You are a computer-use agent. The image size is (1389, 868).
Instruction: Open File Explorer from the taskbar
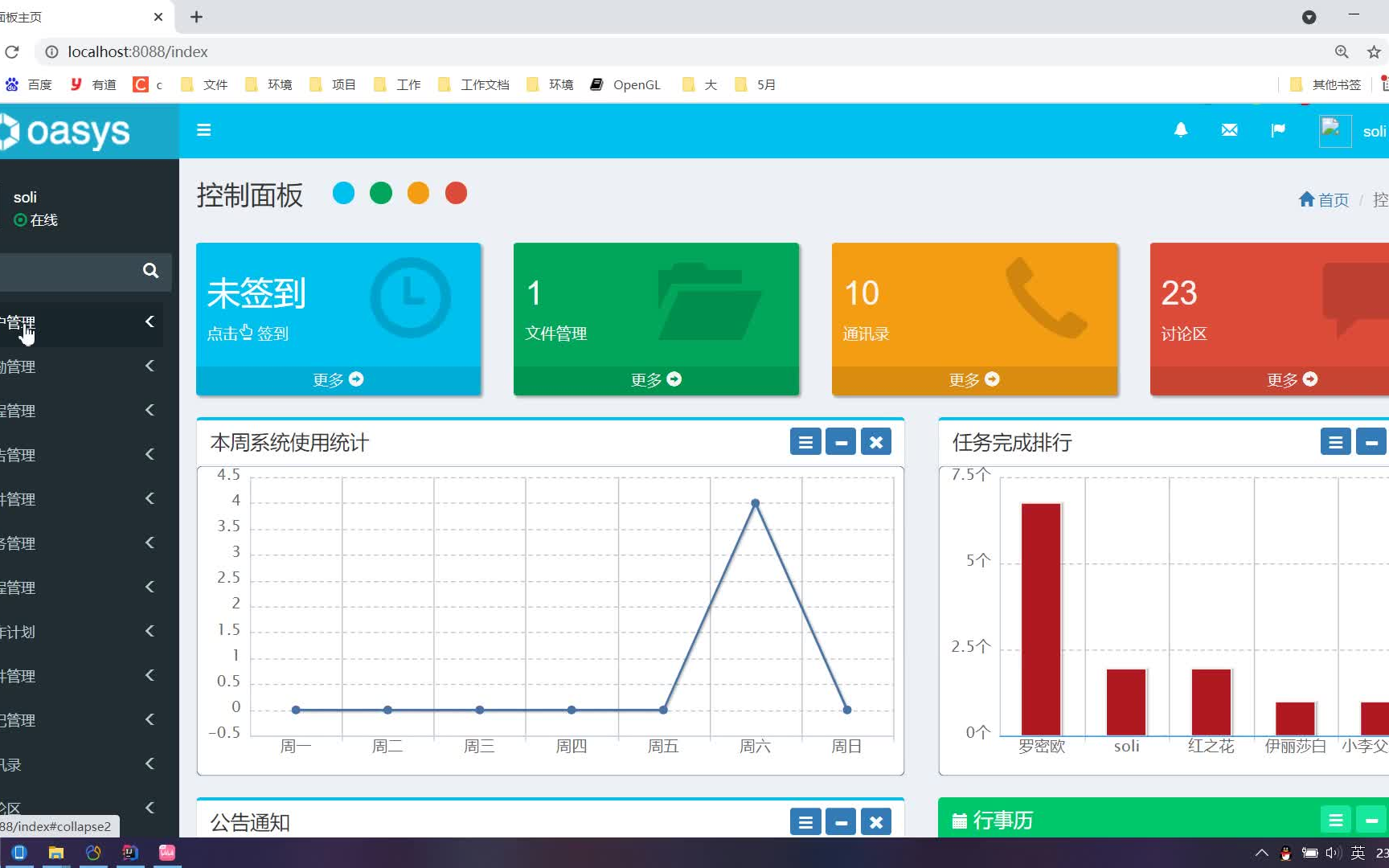point(56,853)
